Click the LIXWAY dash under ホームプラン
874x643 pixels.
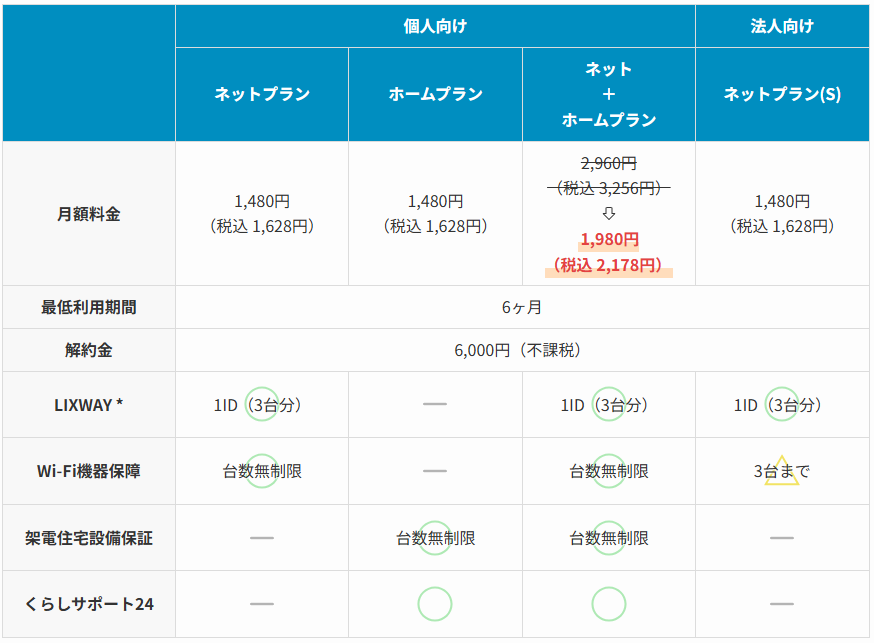435,404
